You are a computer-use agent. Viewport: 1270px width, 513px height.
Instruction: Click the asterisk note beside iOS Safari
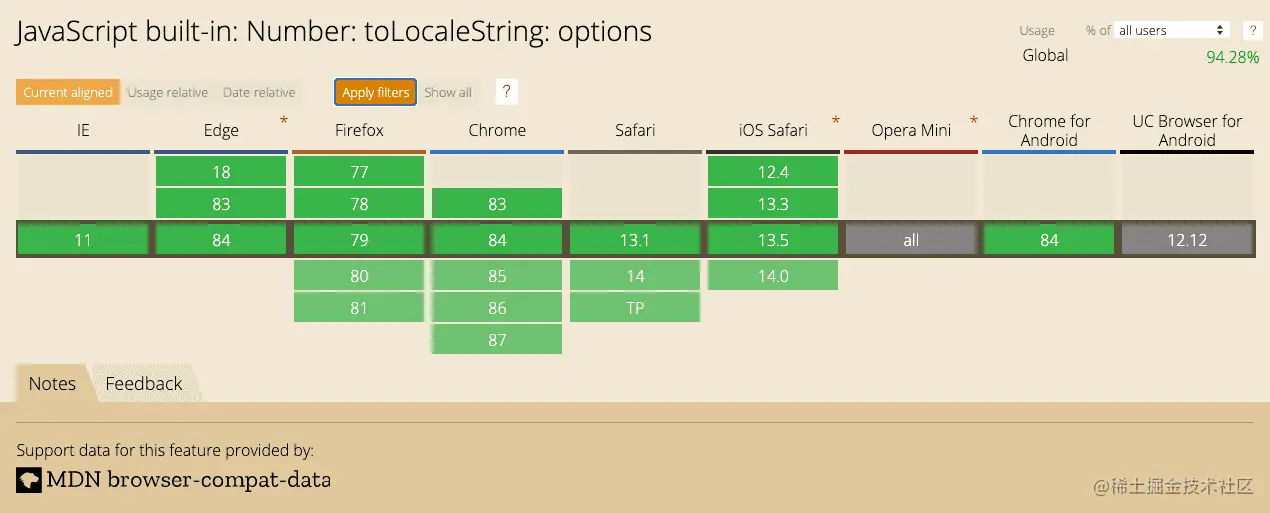tap(836, 121)
